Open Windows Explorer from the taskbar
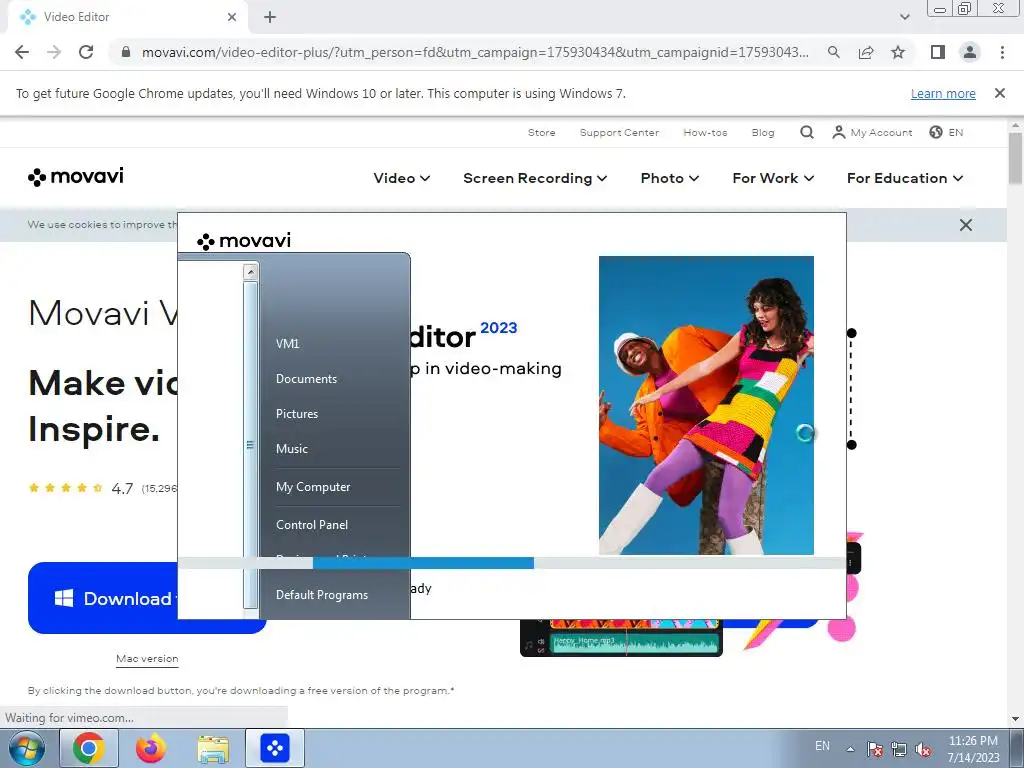The height and width of the screenshot is (768, 1024). 213,750
